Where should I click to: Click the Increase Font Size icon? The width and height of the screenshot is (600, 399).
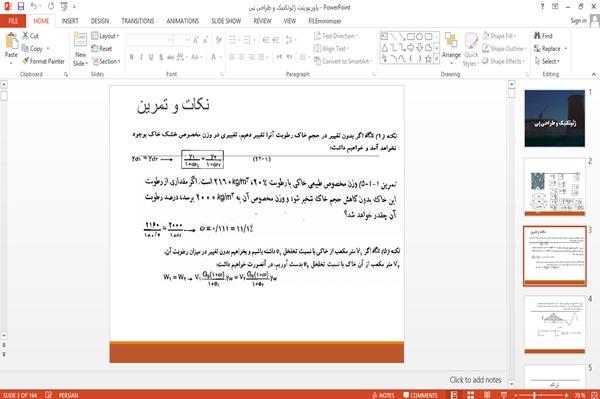196,40
